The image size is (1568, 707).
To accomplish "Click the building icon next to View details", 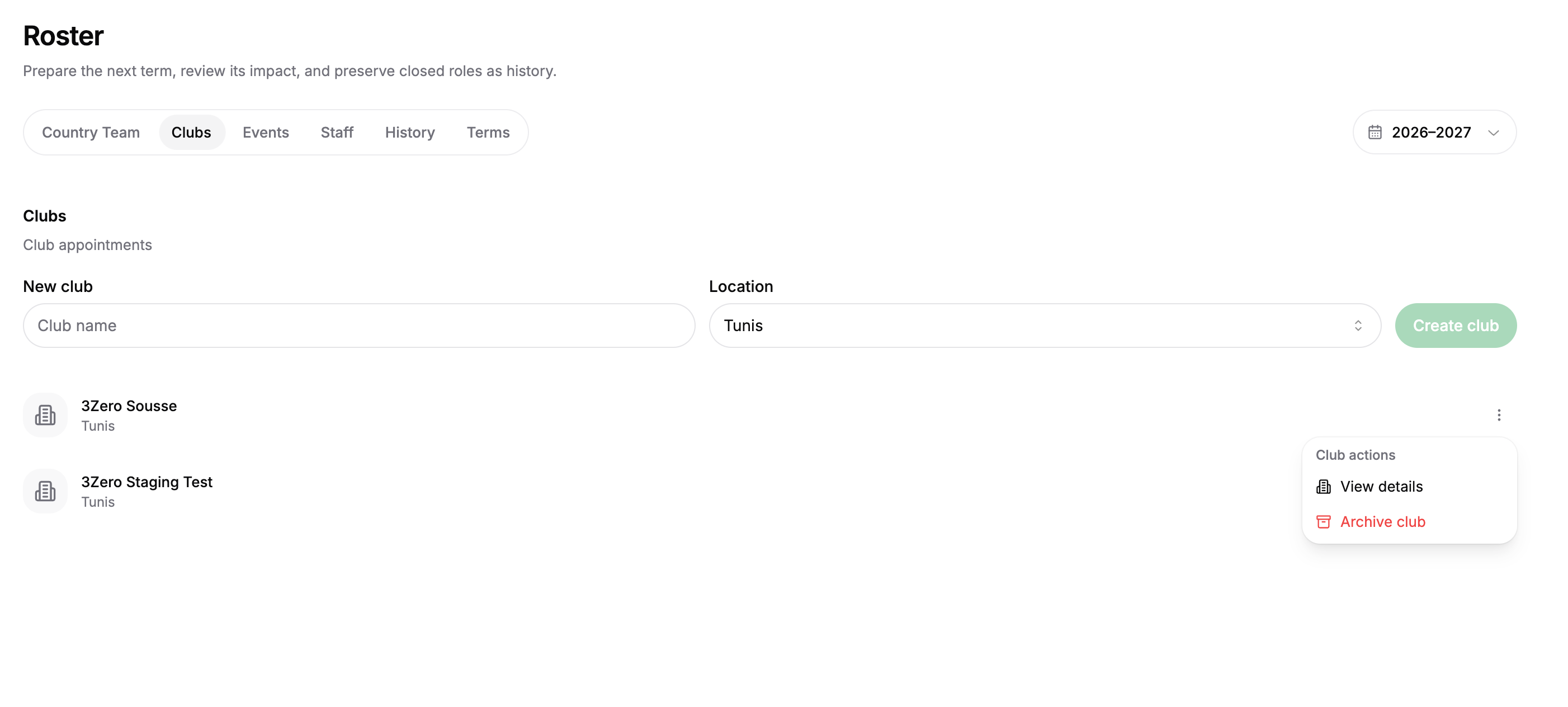I will point(1323,487).
